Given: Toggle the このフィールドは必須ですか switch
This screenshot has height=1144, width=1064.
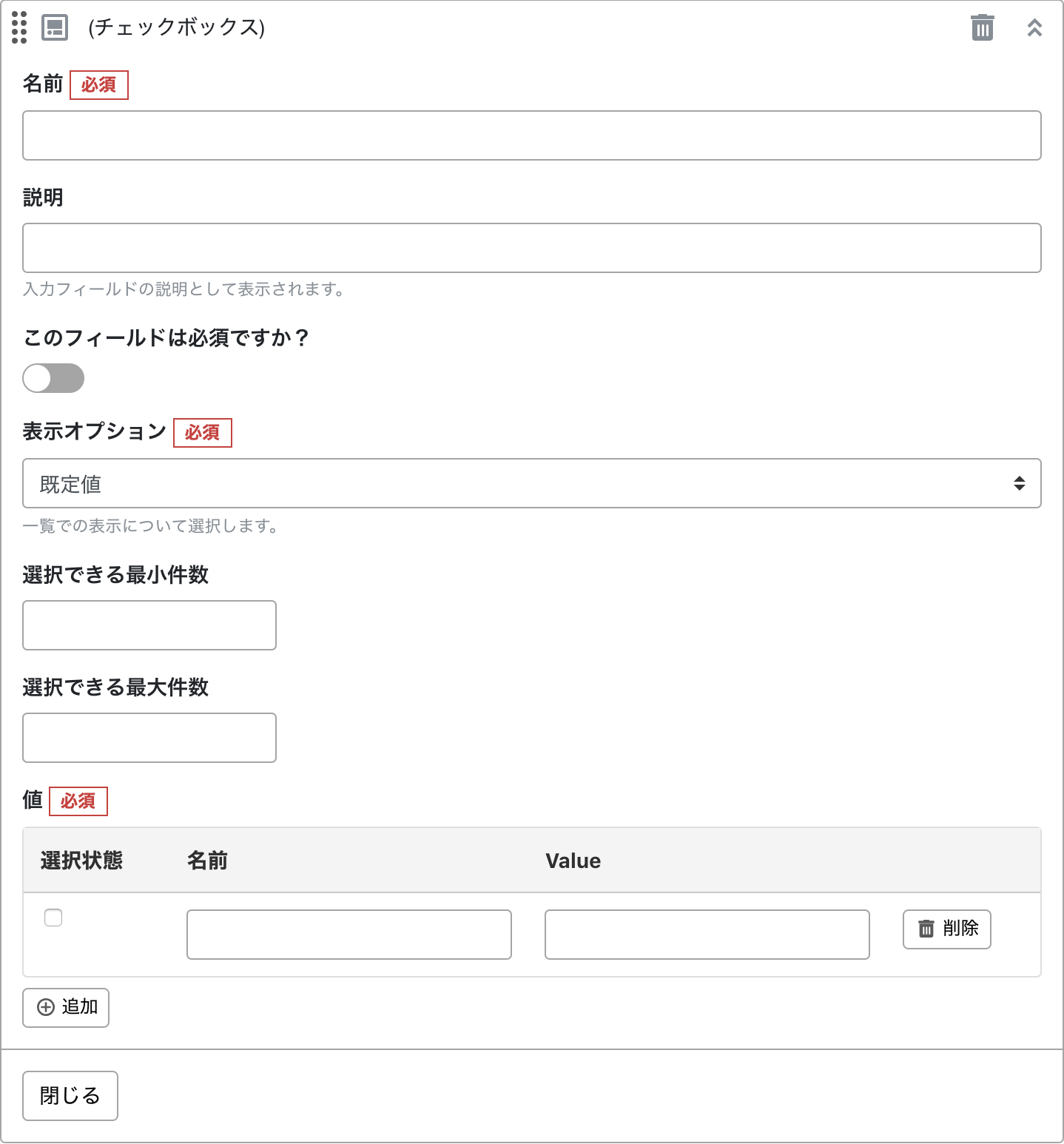Looking at the screenshot, I should tap(53, 378).
